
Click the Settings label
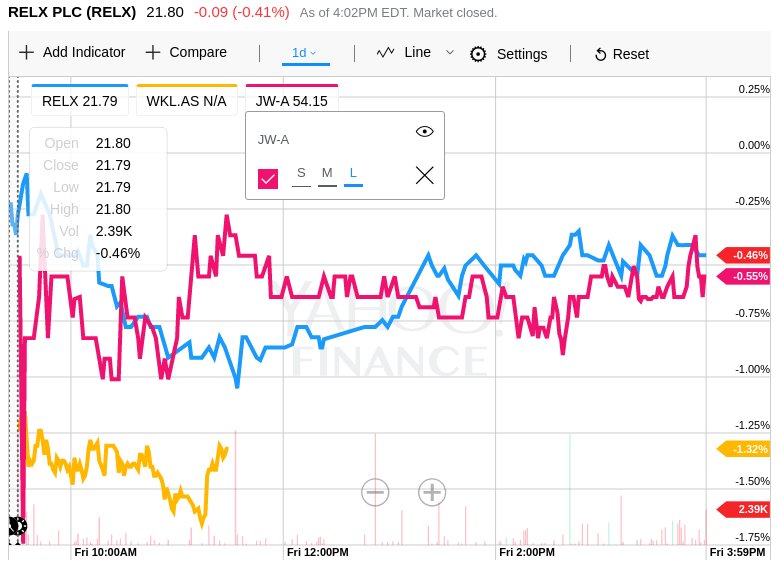pyautogui.click(x=522, y=54)
